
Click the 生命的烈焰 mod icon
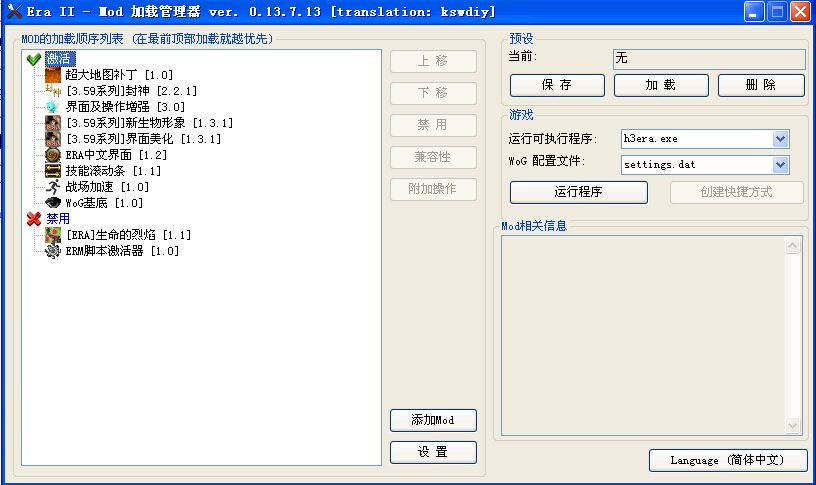pos(53,235)
